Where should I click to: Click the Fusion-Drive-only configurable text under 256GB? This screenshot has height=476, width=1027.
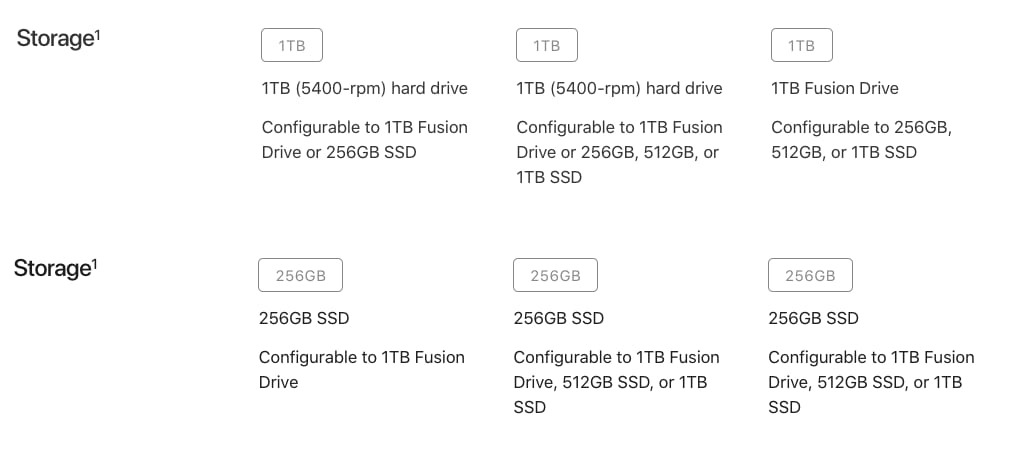pos(362,369)
